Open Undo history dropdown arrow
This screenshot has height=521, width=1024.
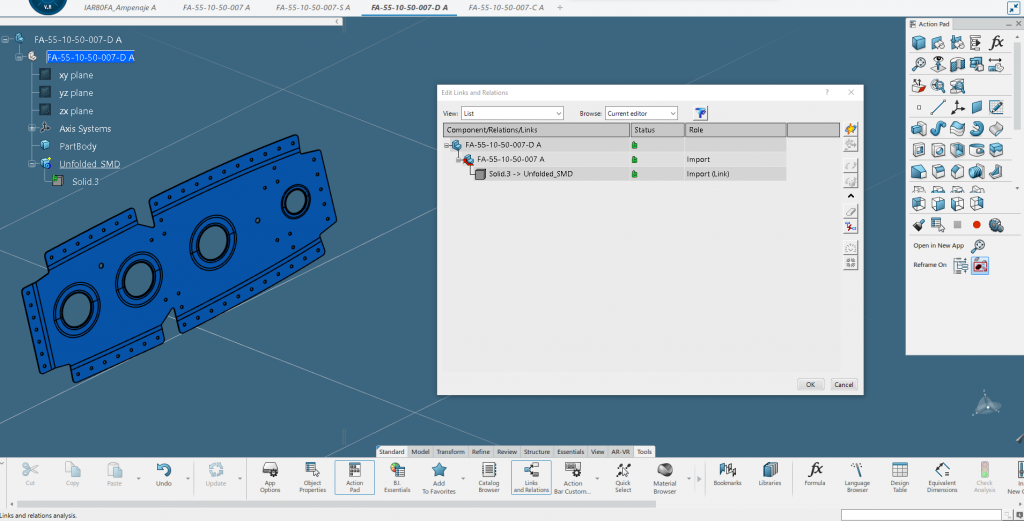188,479
